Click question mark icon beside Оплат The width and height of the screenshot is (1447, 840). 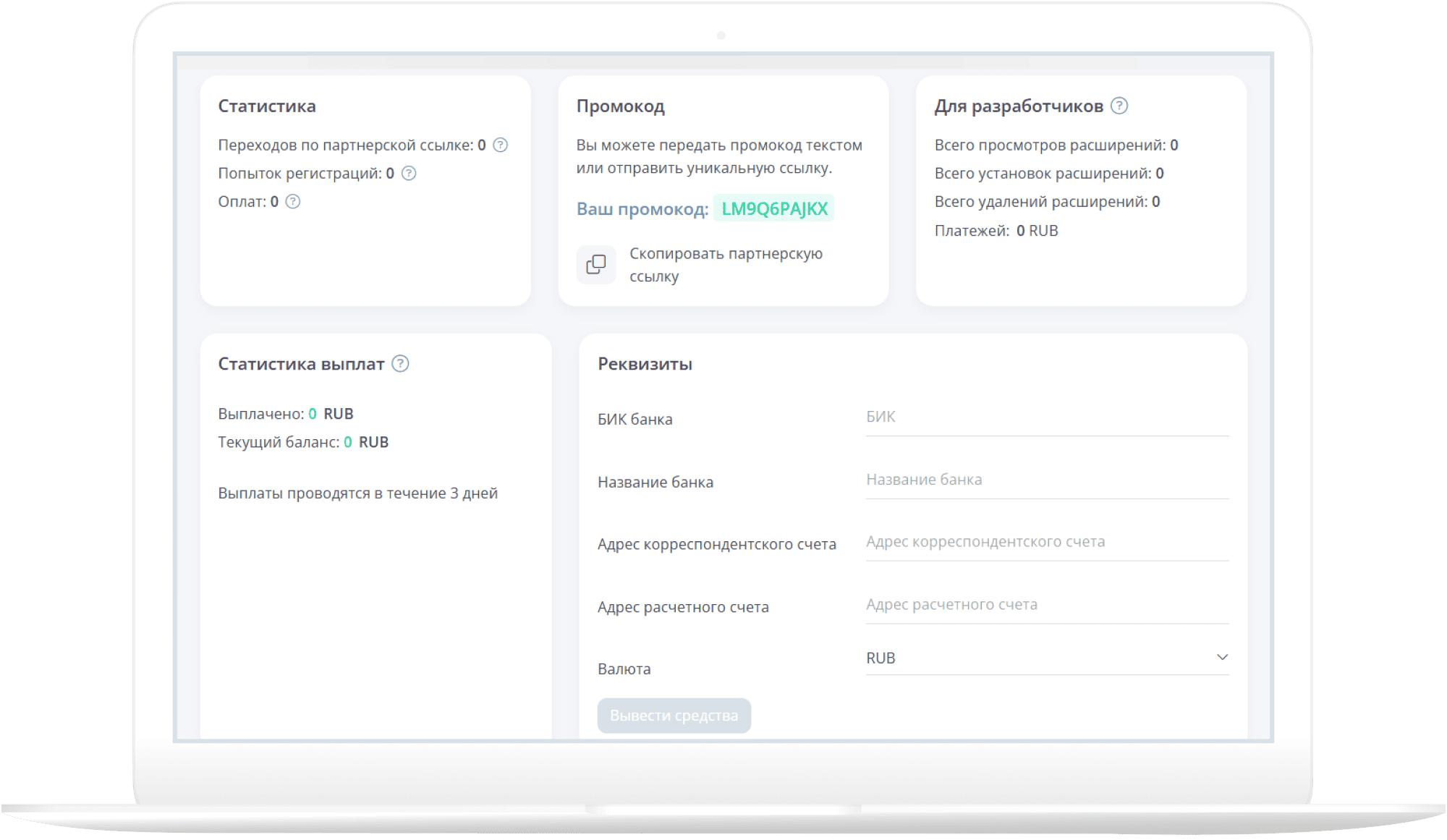click(x=292, y=201)
